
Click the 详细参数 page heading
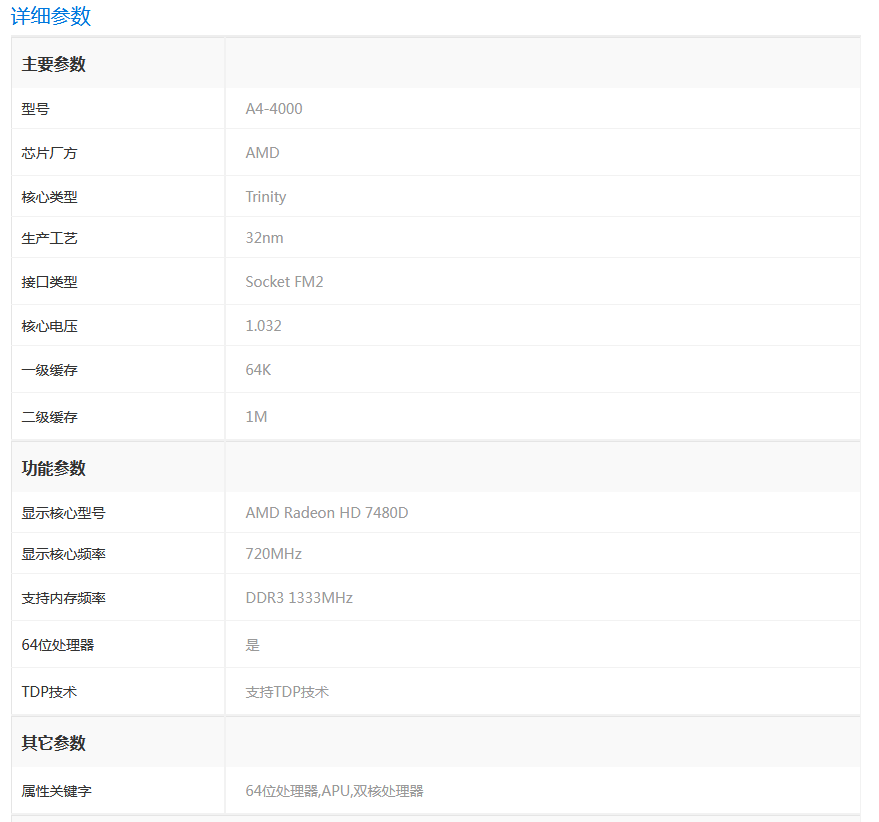[x=50, y=16]
